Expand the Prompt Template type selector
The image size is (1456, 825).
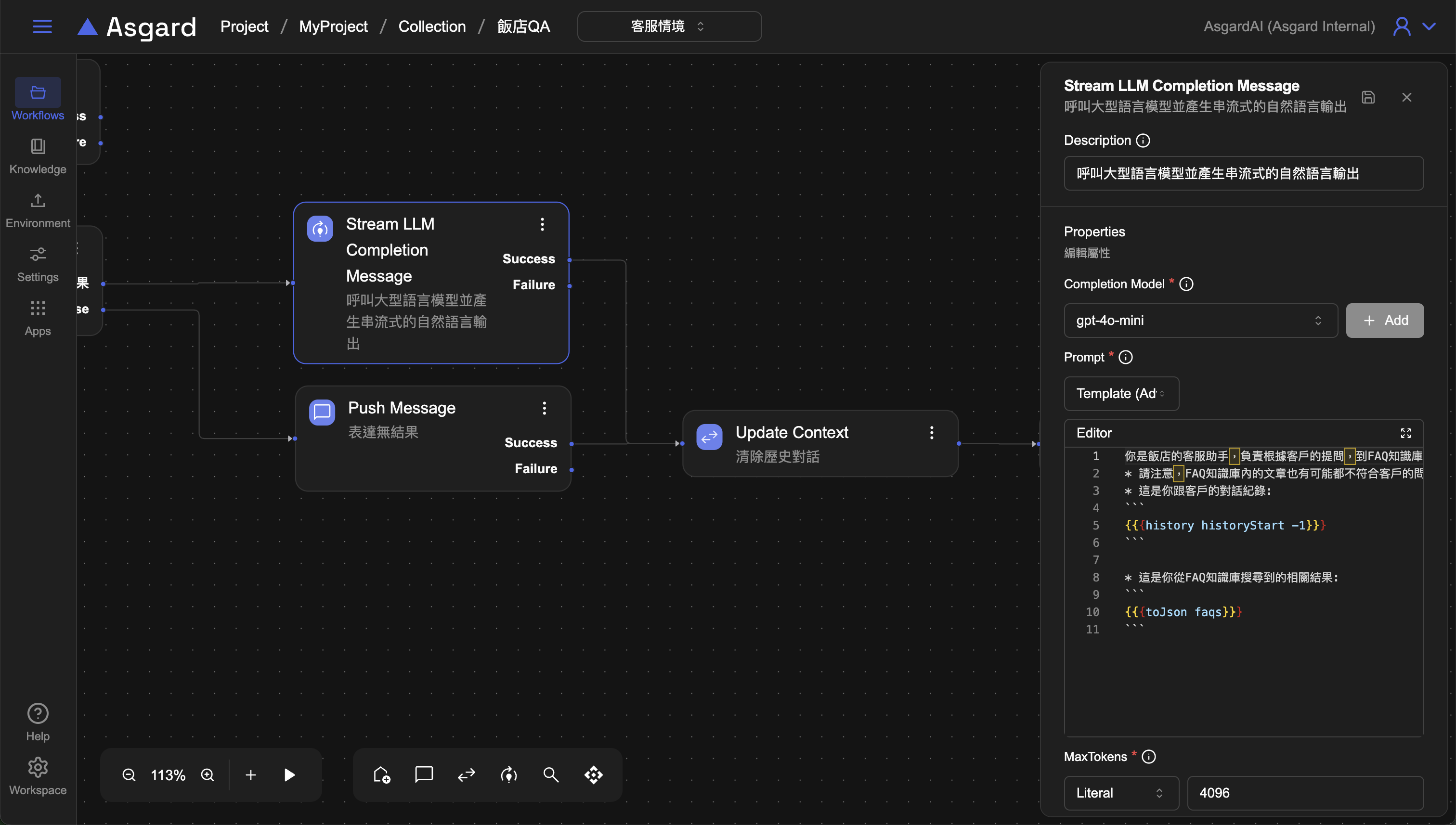tap(1120, 393)
